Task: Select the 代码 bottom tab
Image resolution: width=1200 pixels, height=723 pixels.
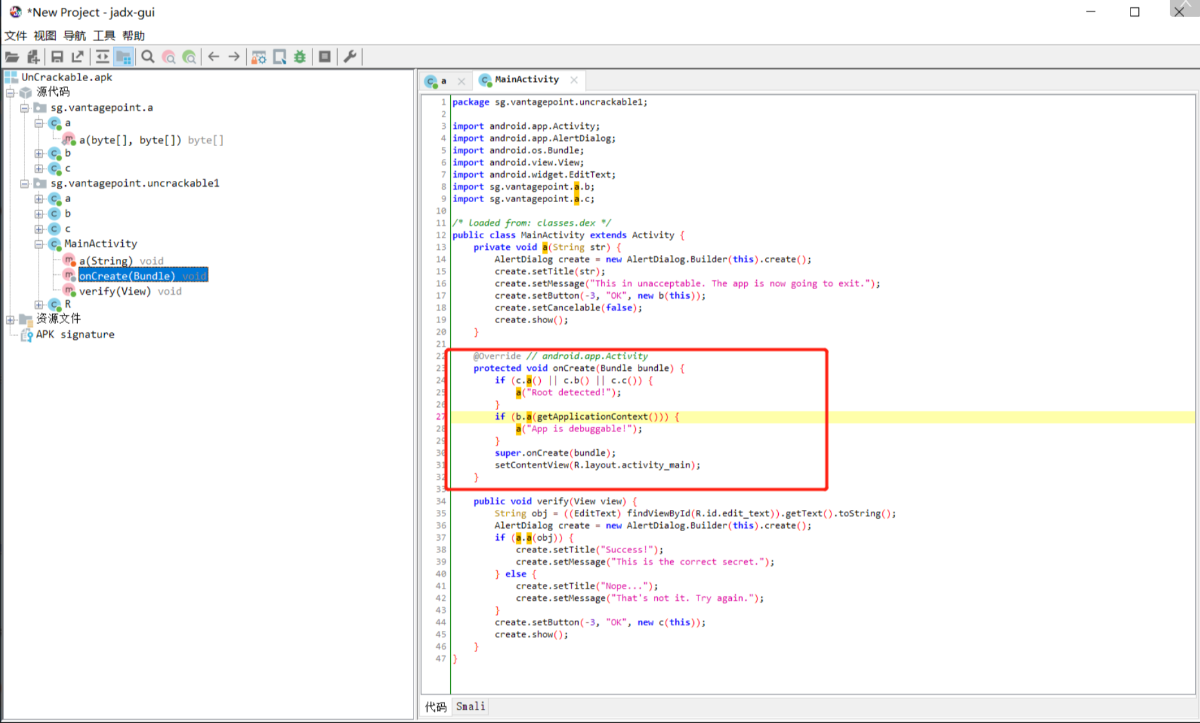Action: coord(435,706)
